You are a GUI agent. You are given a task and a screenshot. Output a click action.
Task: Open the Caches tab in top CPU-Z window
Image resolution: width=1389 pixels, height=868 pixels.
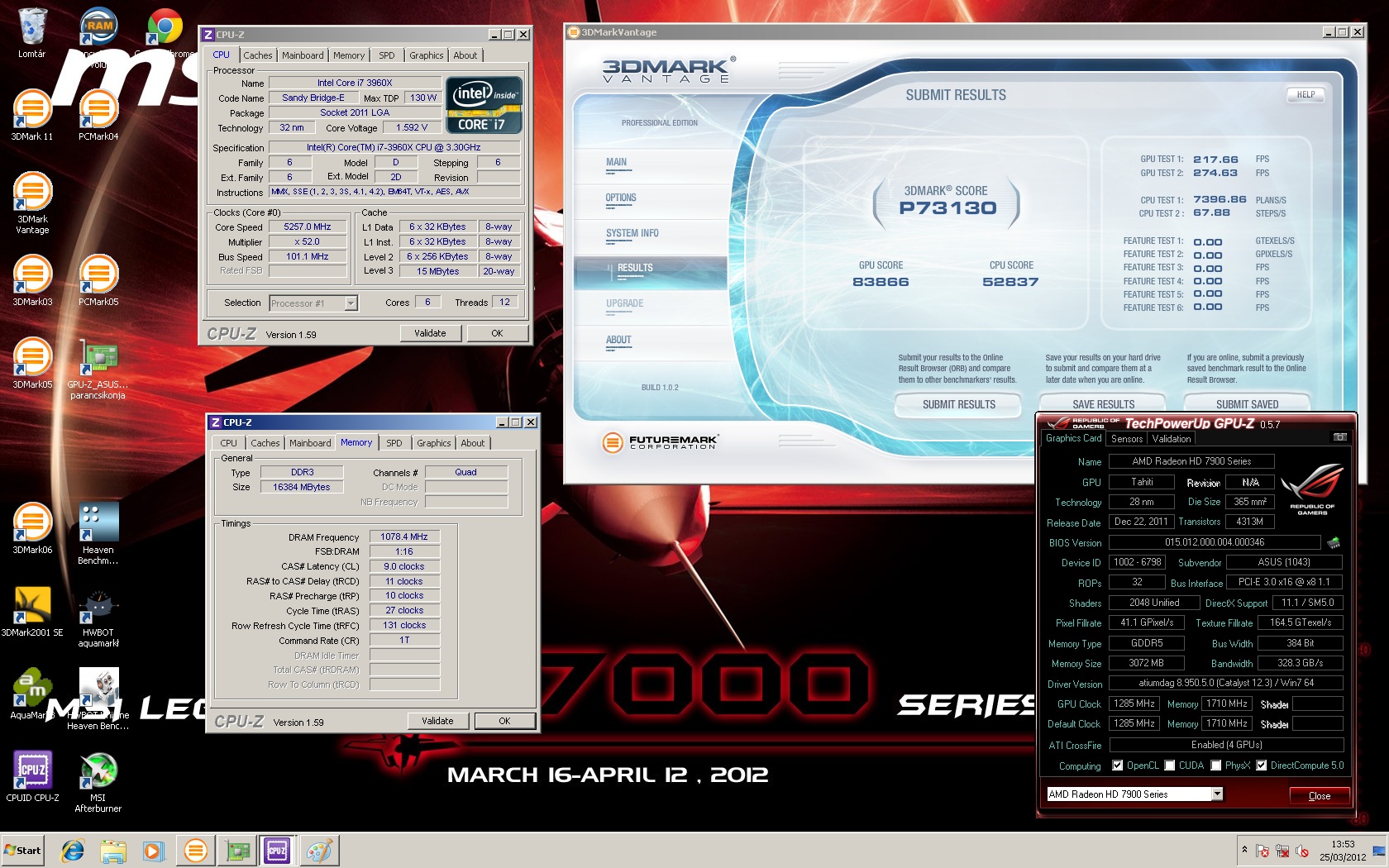pyautogui.click(x=257, y=55)
